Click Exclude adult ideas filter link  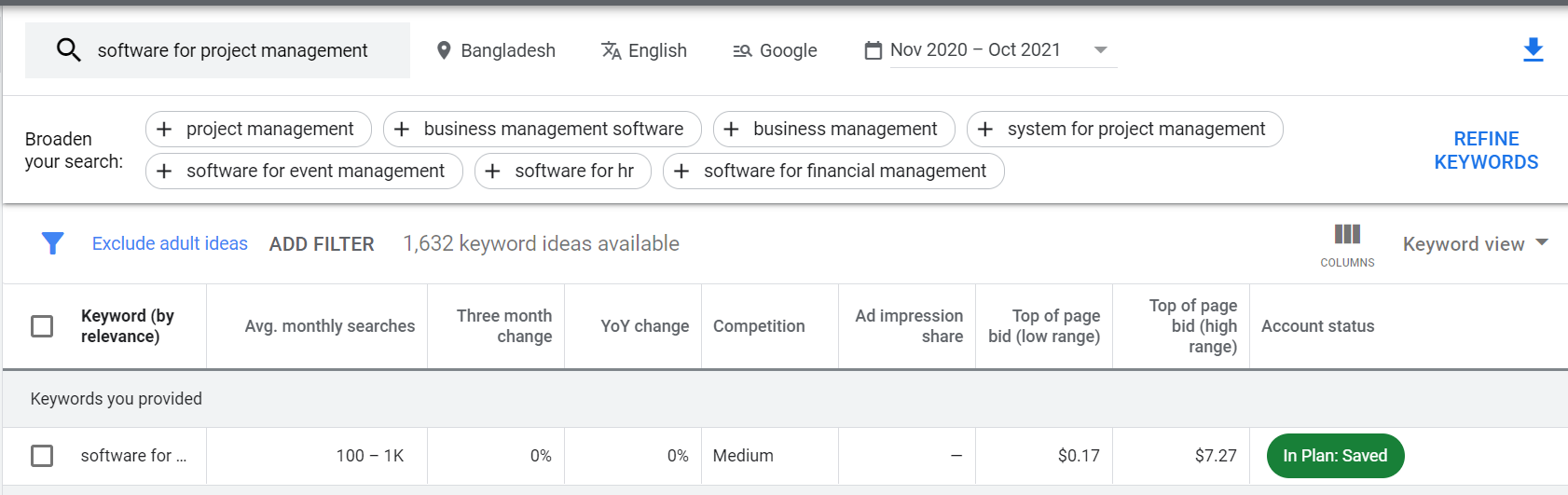170,243
